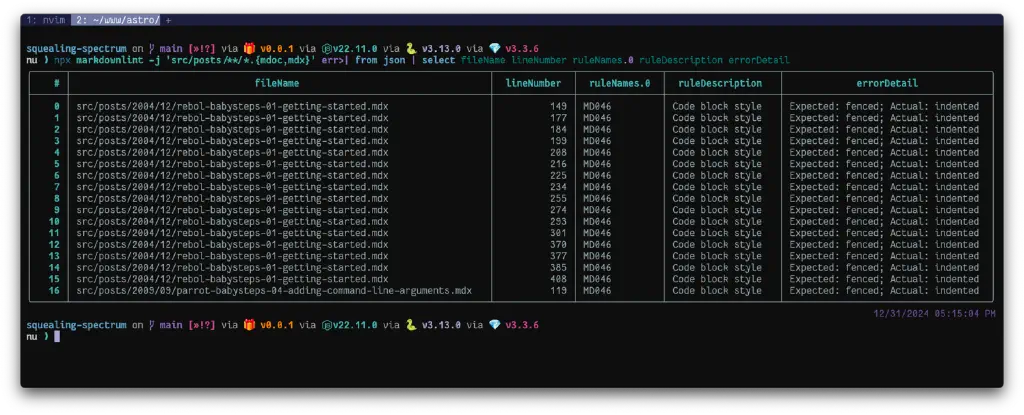Click the parrot-babysteps-04 file name in row 16

(274, 290)
